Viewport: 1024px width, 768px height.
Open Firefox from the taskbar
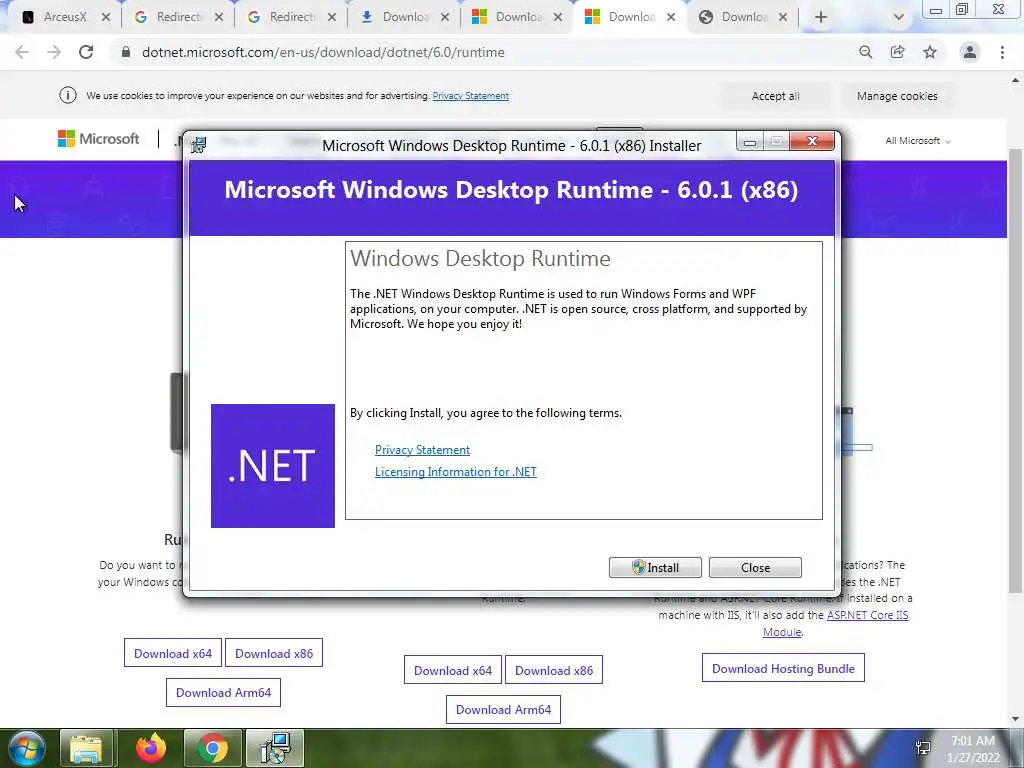(x=150, y=748)
